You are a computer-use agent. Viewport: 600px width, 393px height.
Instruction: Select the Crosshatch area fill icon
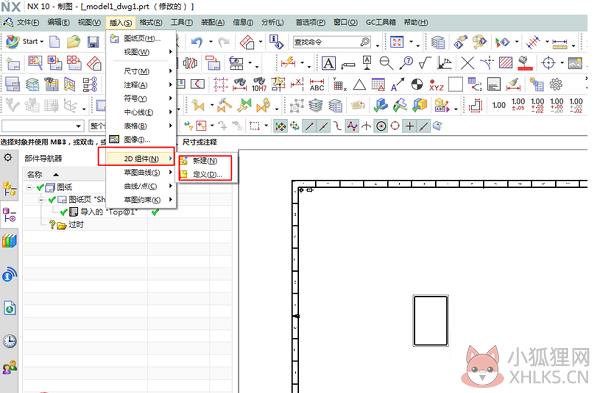(x=505, y=63)
